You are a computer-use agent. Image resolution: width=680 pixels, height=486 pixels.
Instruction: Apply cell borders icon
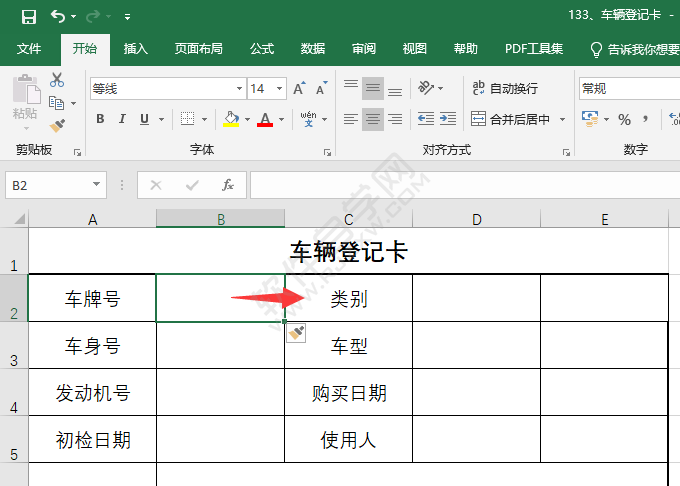coord(187,118)
